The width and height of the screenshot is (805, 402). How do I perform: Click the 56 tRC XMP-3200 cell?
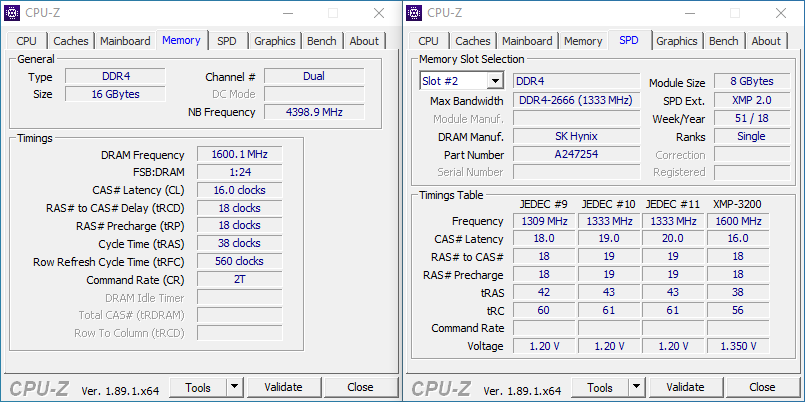[738, 310]
